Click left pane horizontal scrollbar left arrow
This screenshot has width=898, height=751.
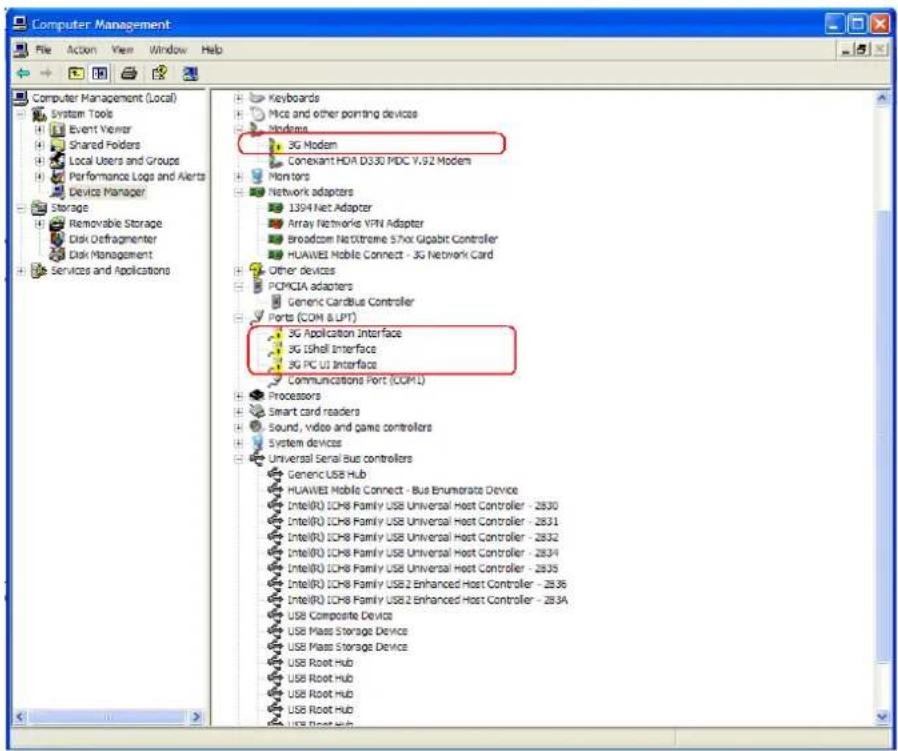tap(20, 716)
